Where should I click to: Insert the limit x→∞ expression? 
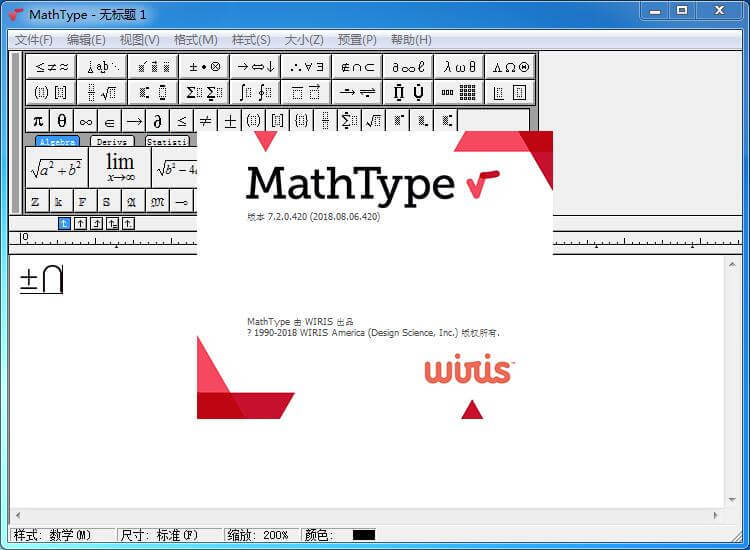pos(120,167)
